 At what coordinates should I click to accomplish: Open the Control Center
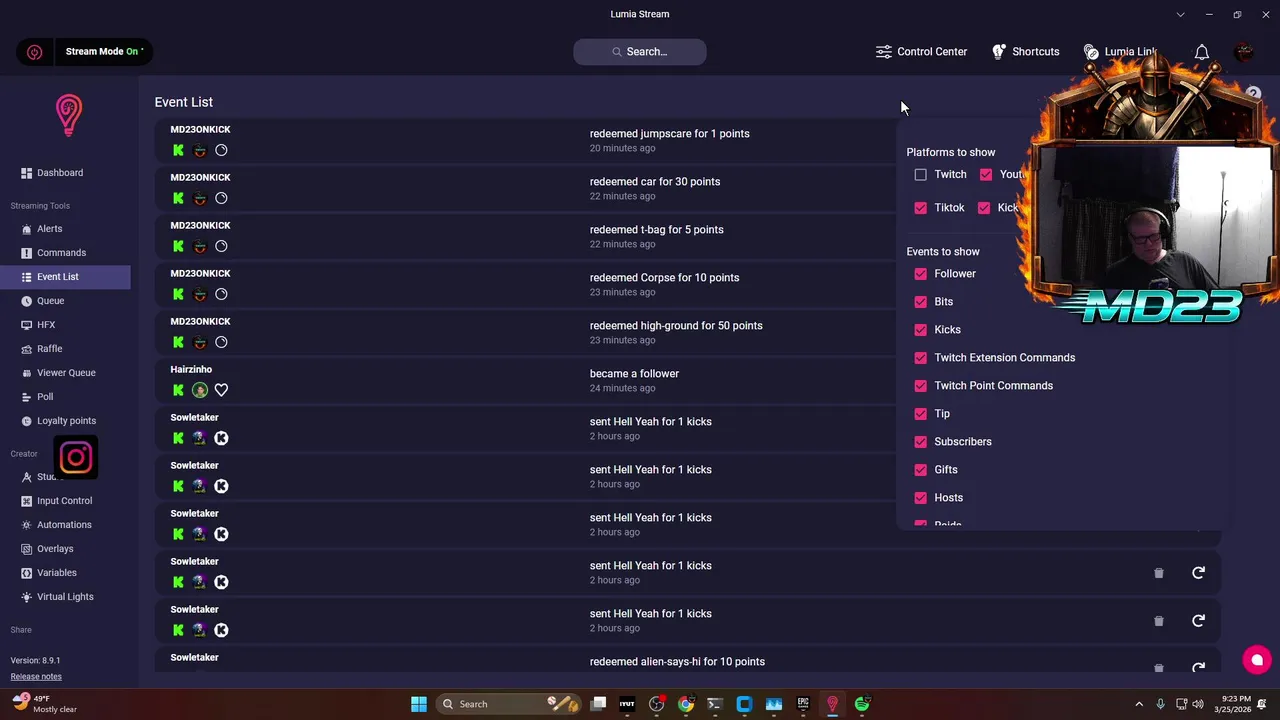921,52
